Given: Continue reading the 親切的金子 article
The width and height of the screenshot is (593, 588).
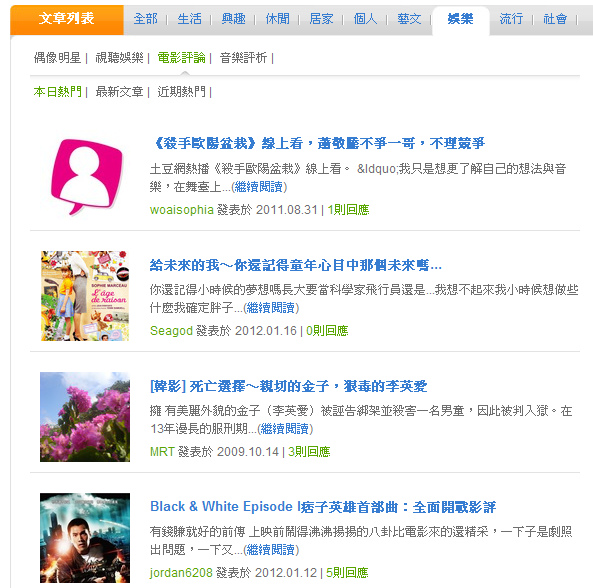Looking at the screenshot, I should (x=285, y=429).
